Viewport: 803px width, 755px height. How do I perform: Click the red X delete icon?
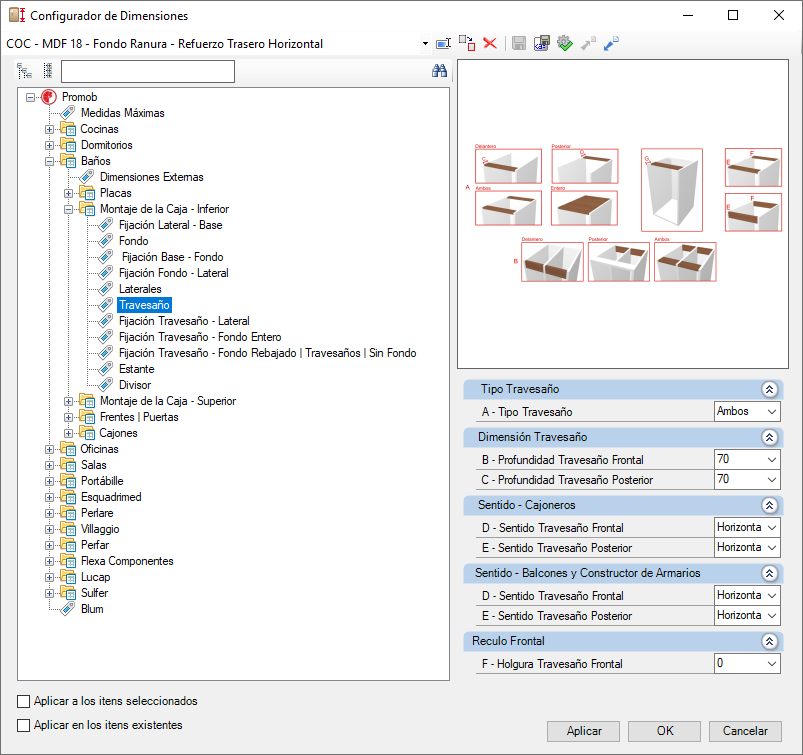490,43
